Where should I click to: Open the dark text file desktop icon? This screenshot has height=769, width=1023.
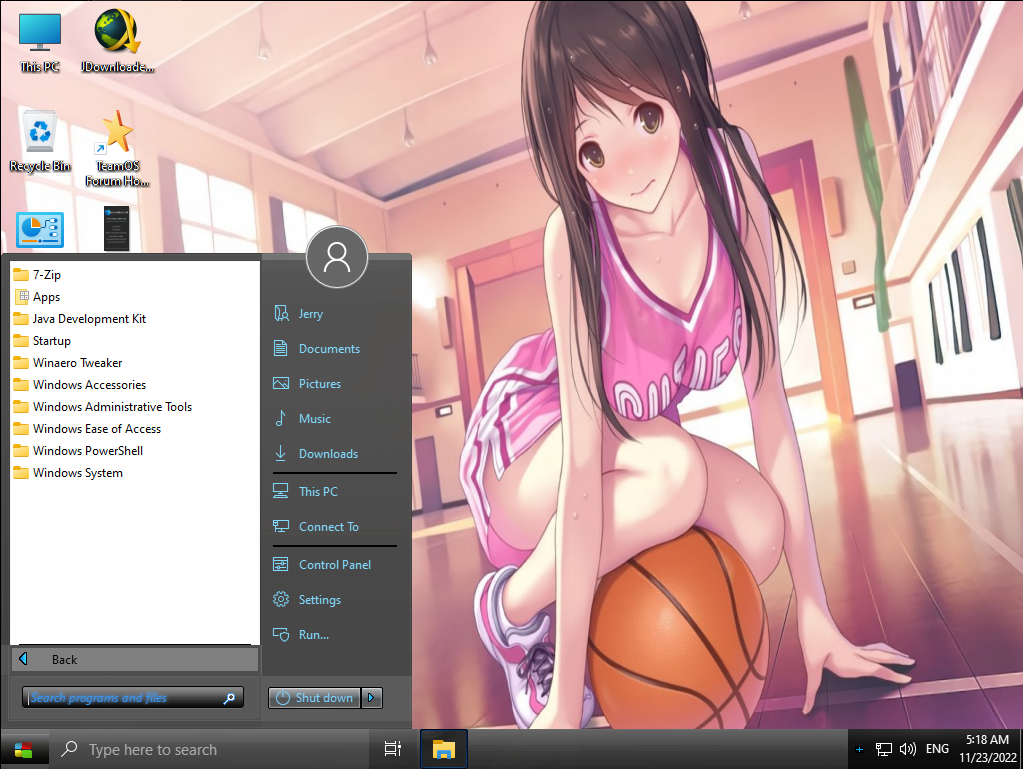pos(117,228)
